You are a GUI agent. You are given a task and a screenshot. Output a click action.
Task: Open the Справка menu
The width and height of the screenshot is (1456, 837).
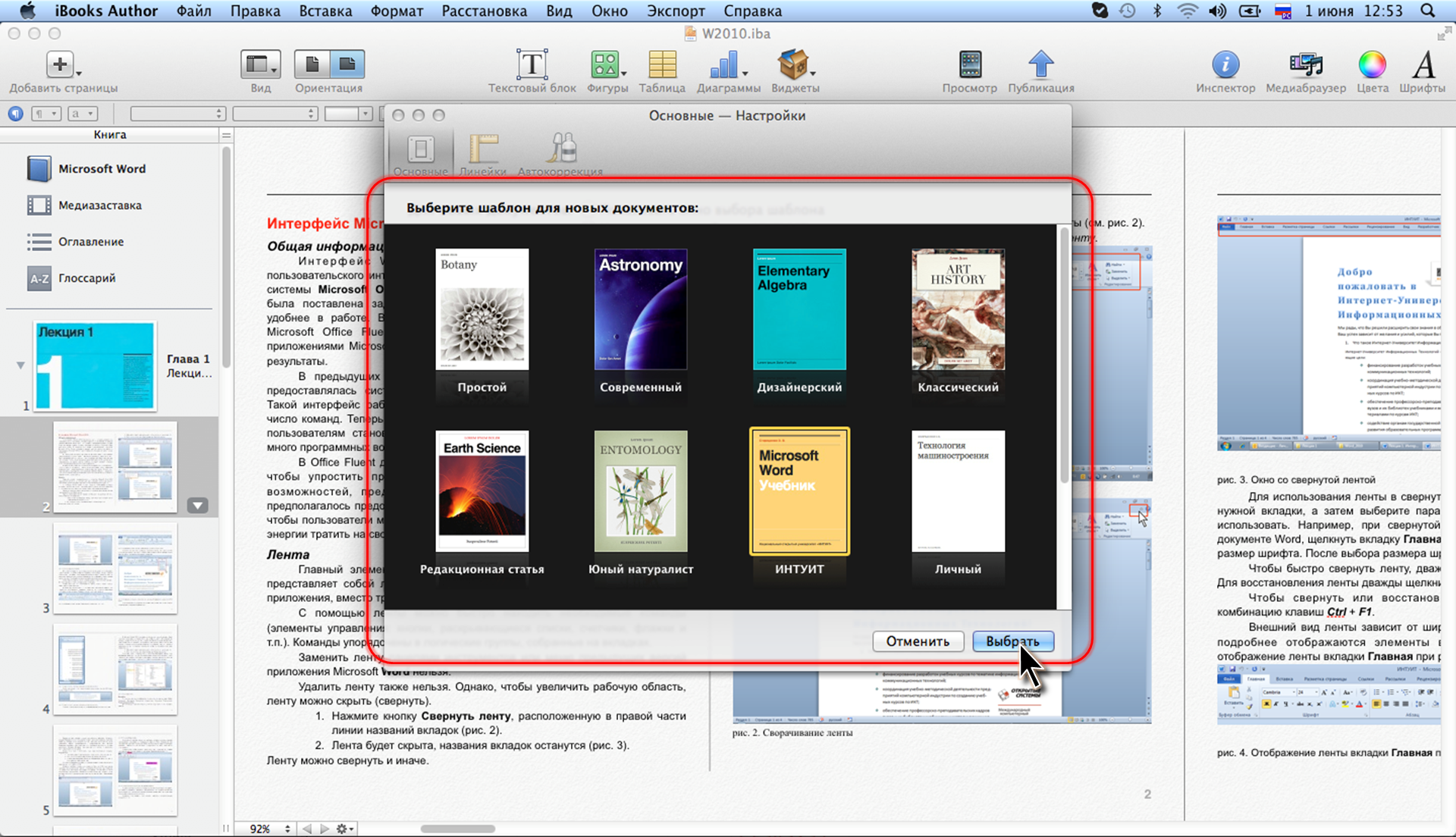tap(752, 11)
